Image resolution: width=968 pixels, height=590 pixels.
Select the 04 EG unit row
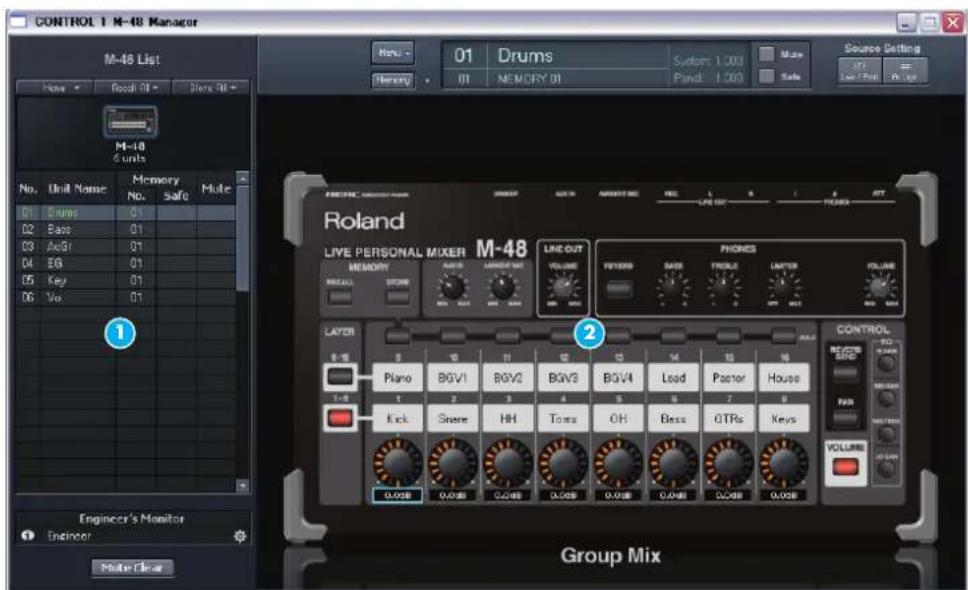(x=126, y=263)
